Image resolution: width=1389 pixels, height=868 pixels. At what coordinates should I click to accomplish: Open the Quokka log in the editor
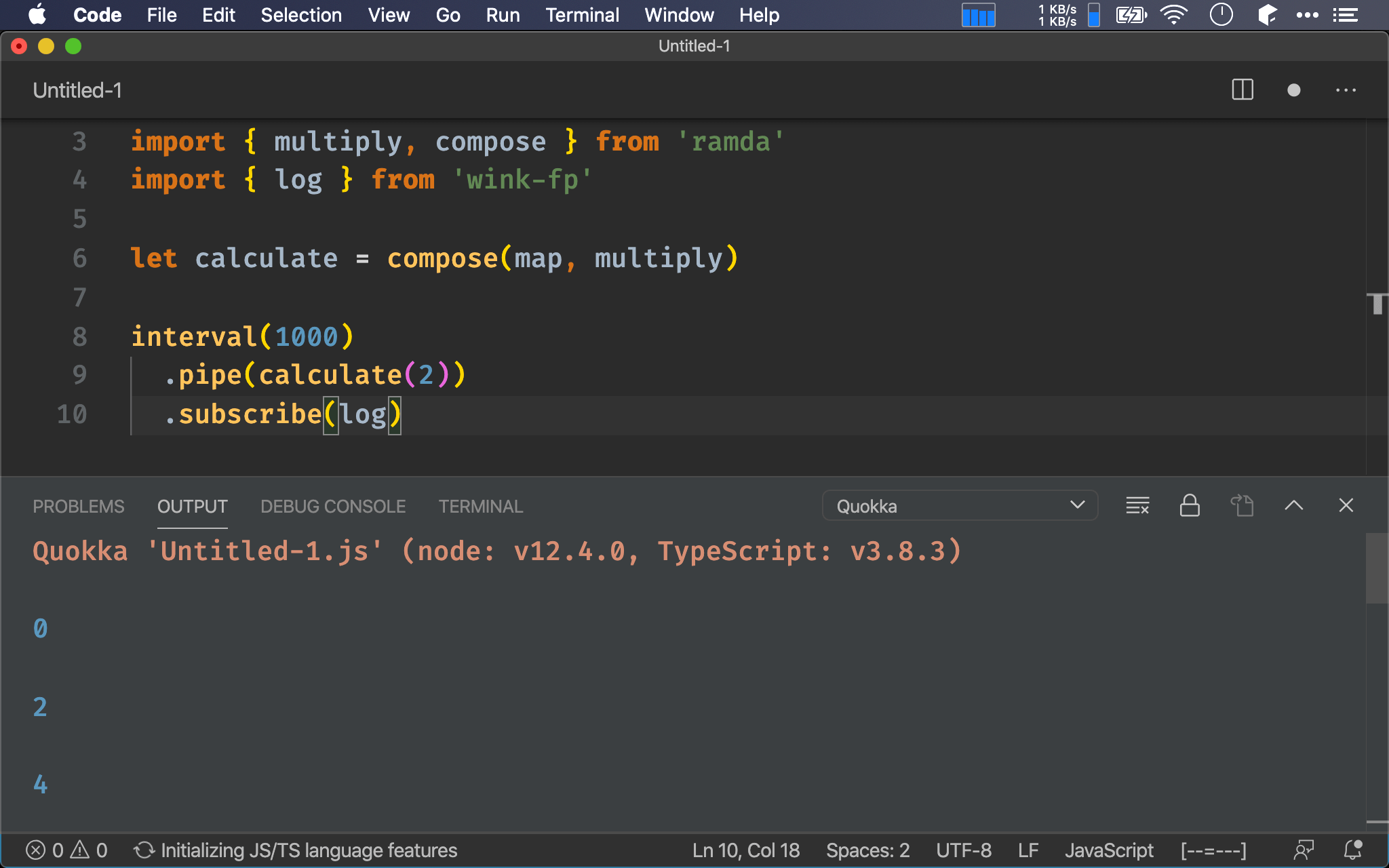point(1242,506)
